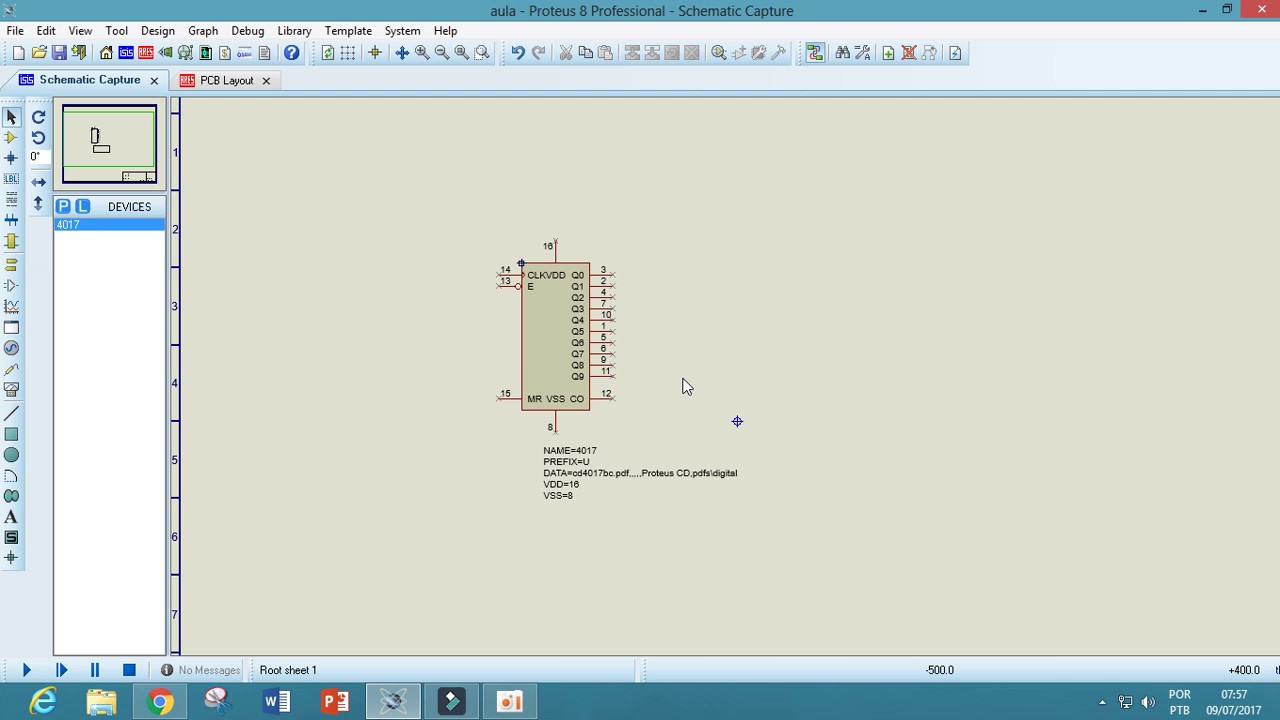Zoom out of the schematic
The height and width of the screenshot is (720, 1280).
tap(442, 53)
